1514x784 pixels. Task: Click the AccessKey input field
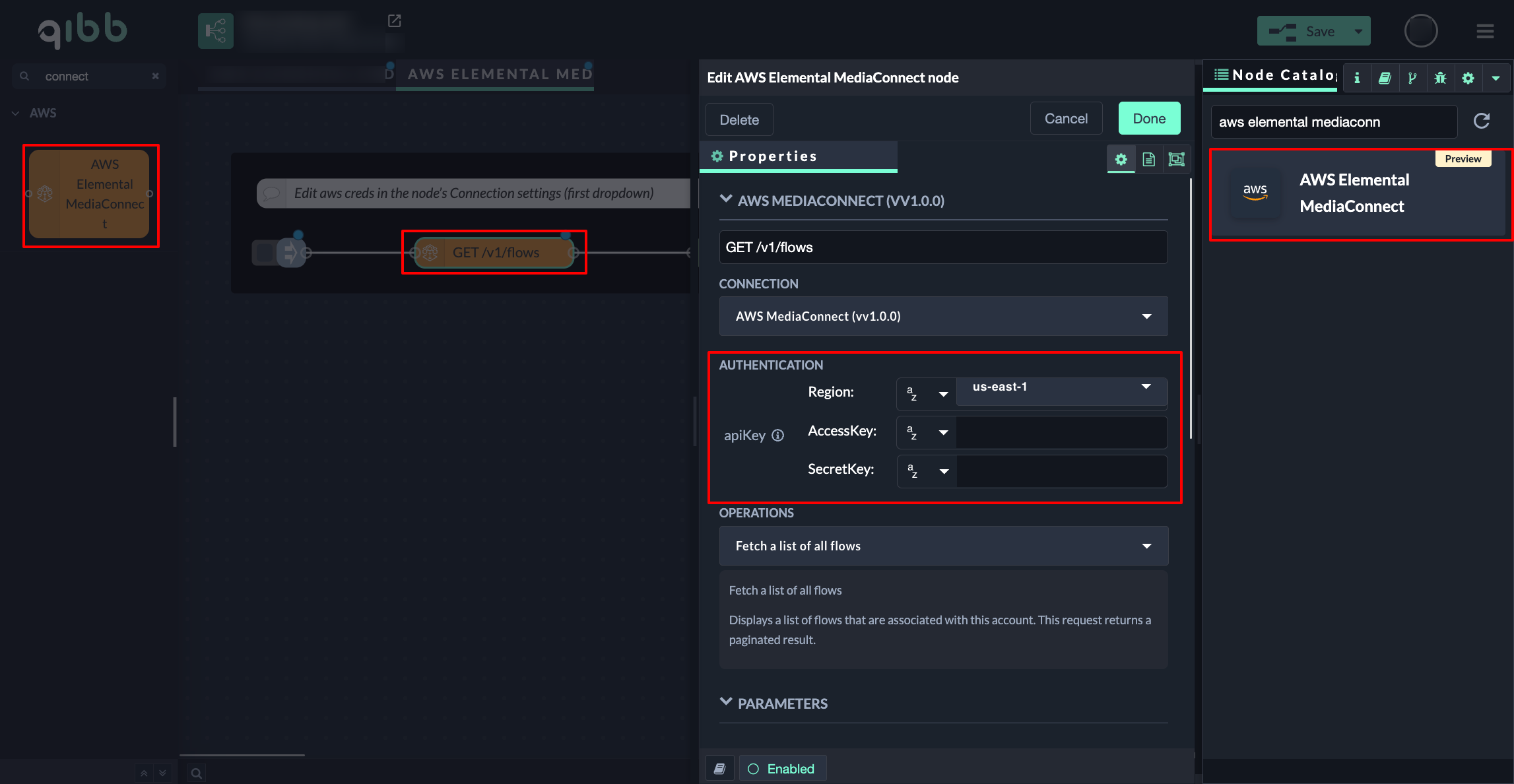(x=1061, y=432)
